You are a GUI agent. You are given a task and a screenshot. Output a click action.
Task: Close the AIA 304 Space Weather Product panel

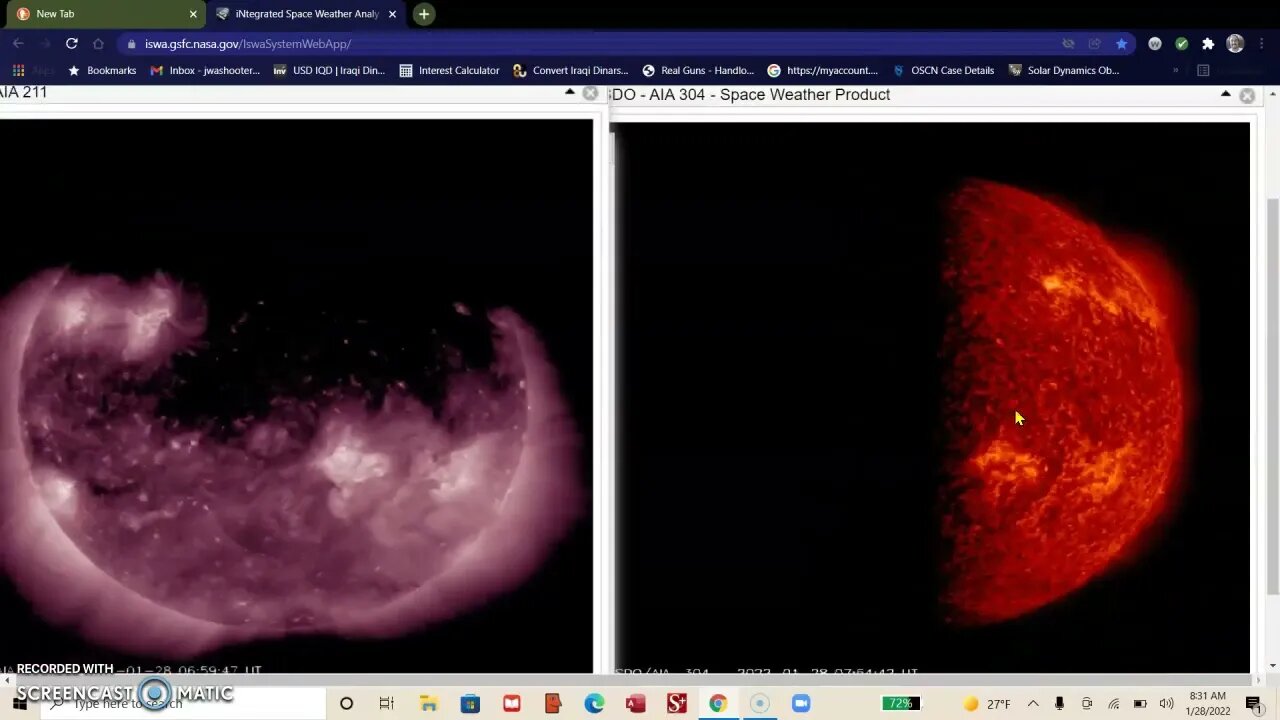pyautogui.click(x=1247, y=96)
